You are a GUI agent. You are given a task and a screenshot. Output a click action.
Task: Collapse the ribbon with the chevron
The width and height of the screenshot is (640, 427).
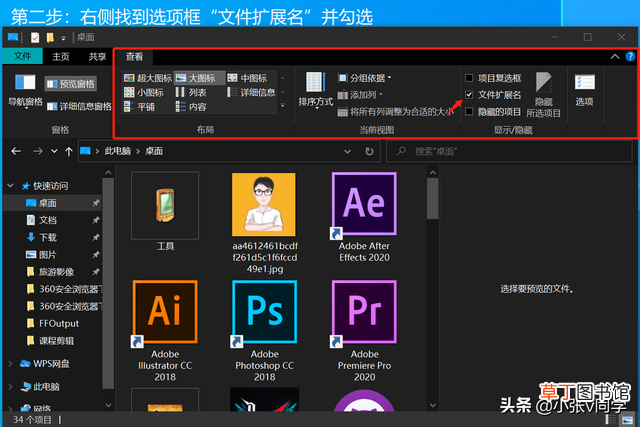(x=615, y=57)
